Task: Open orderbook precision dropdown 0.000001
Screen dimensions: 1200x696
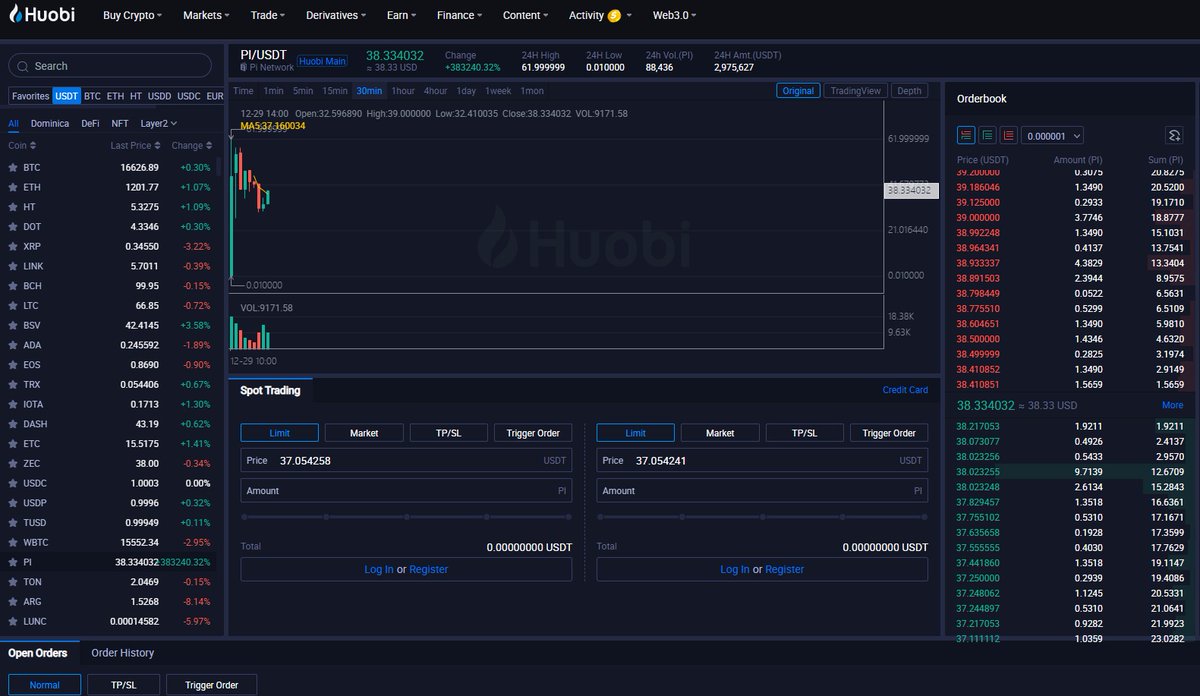Action: click(1052, 136)
